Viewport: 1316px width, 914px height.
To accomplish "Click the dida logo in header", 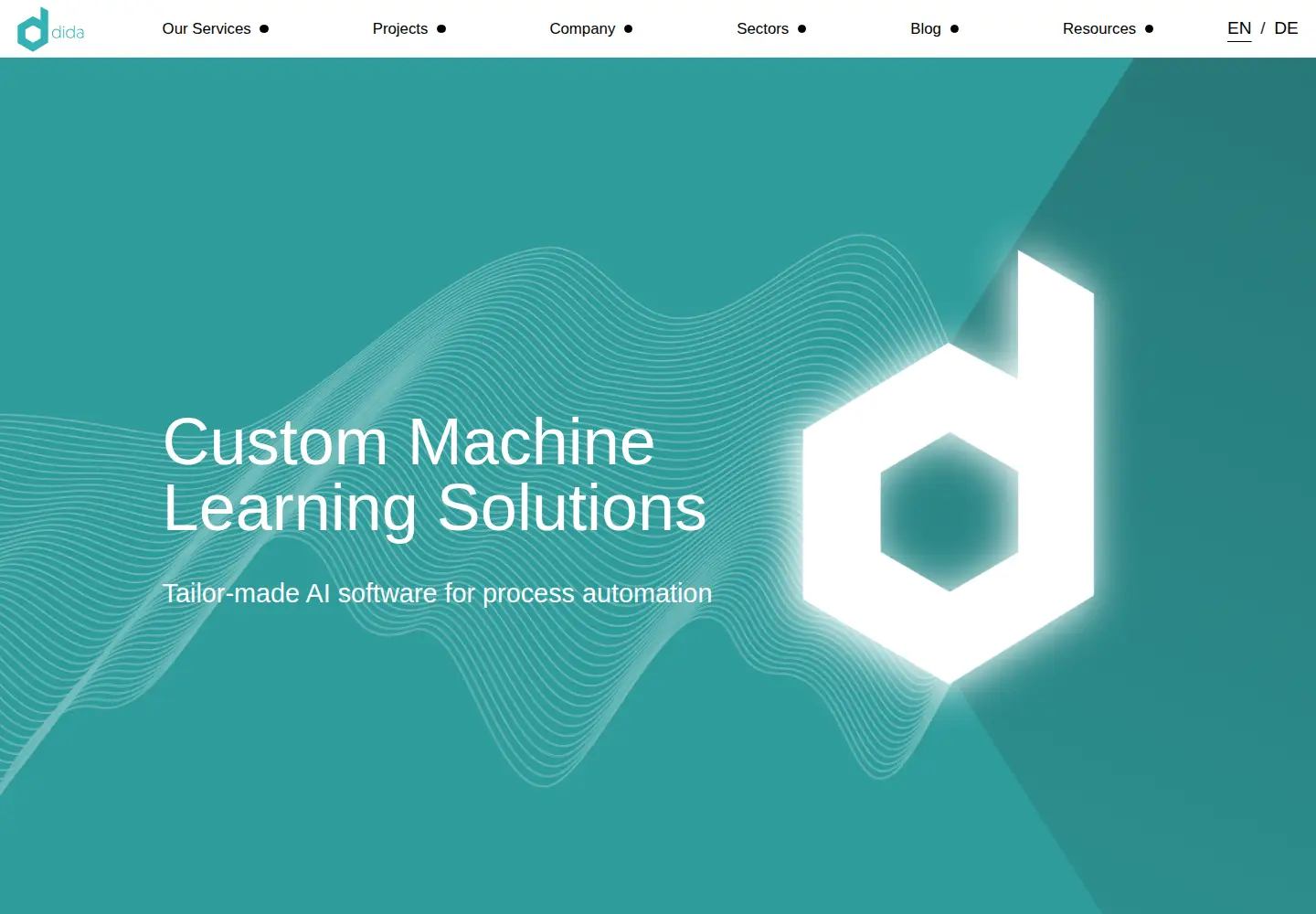I will (51, 29).
